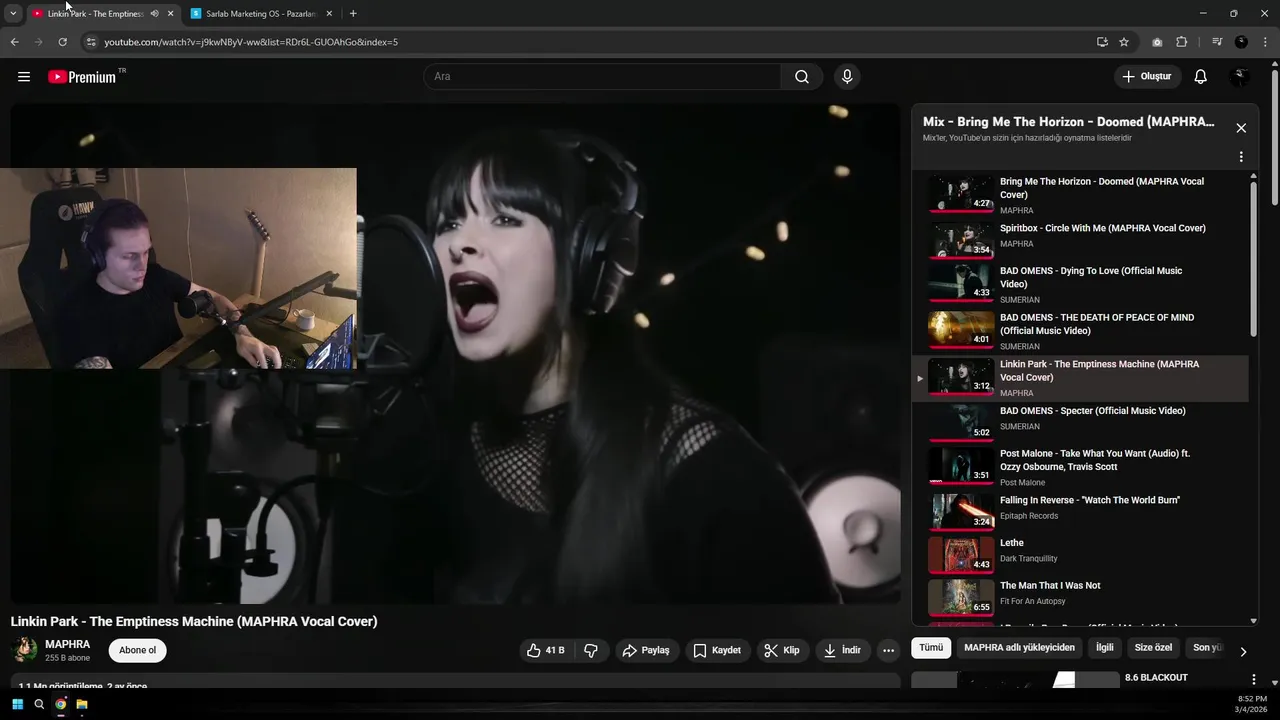The width and height of the screenshot is (1280, 720).
Task: Open the MAPHRA channel avatar
Action: point(24,650)
